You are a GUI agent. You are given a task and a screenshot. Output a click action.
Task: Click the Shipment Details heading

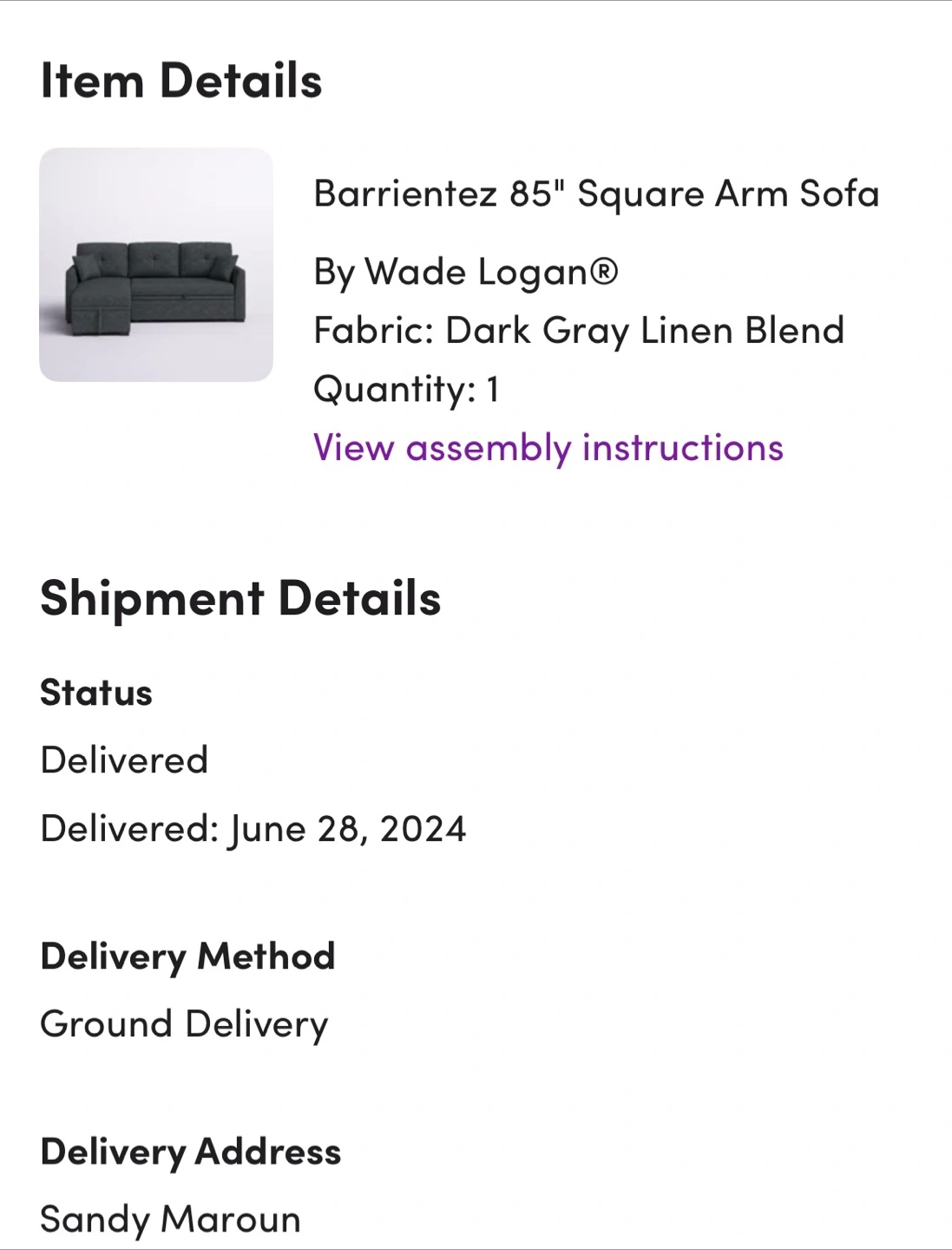240,599
